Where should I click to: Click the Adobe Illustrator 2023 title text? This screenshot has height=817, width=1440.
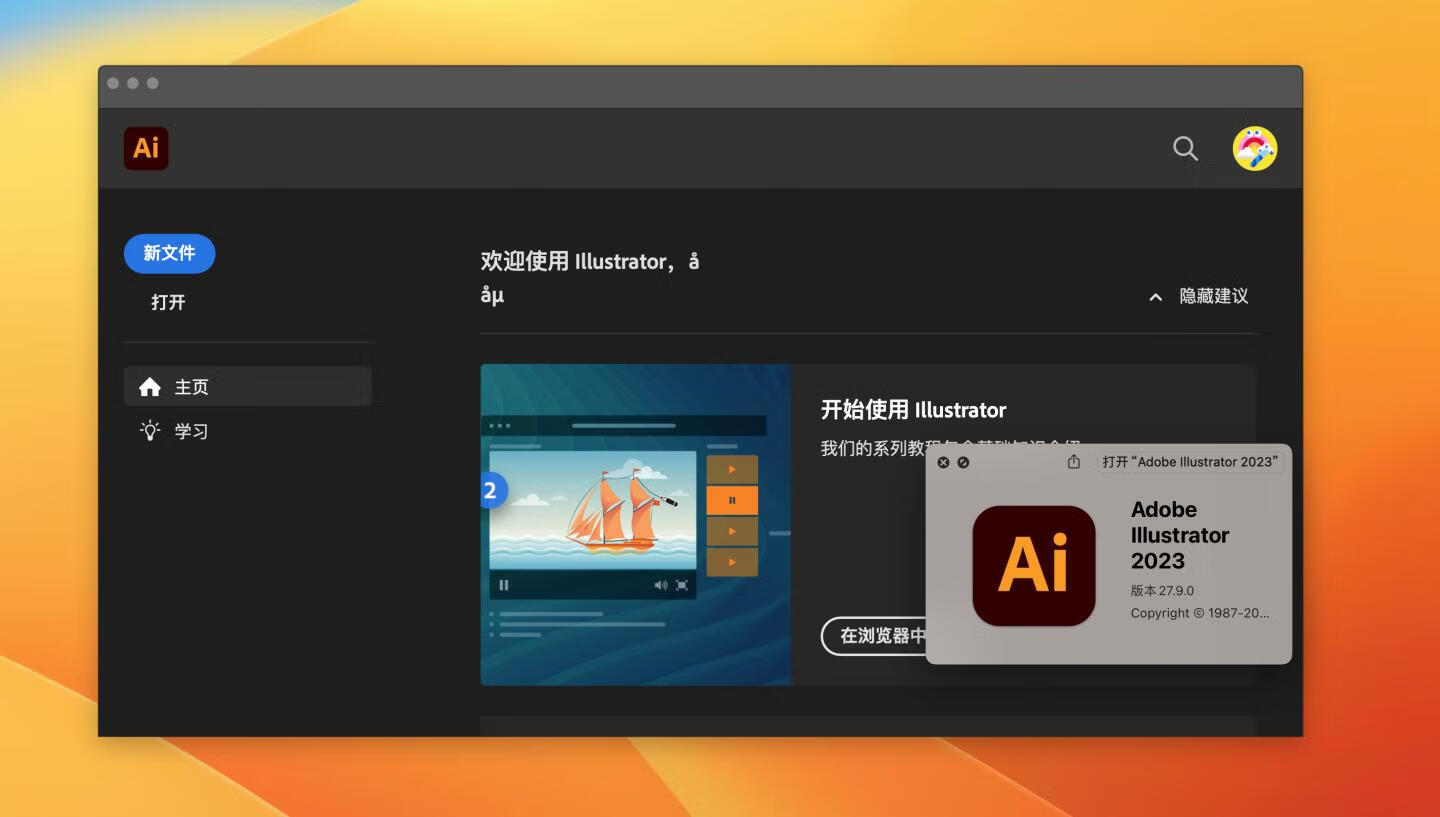1180,535
